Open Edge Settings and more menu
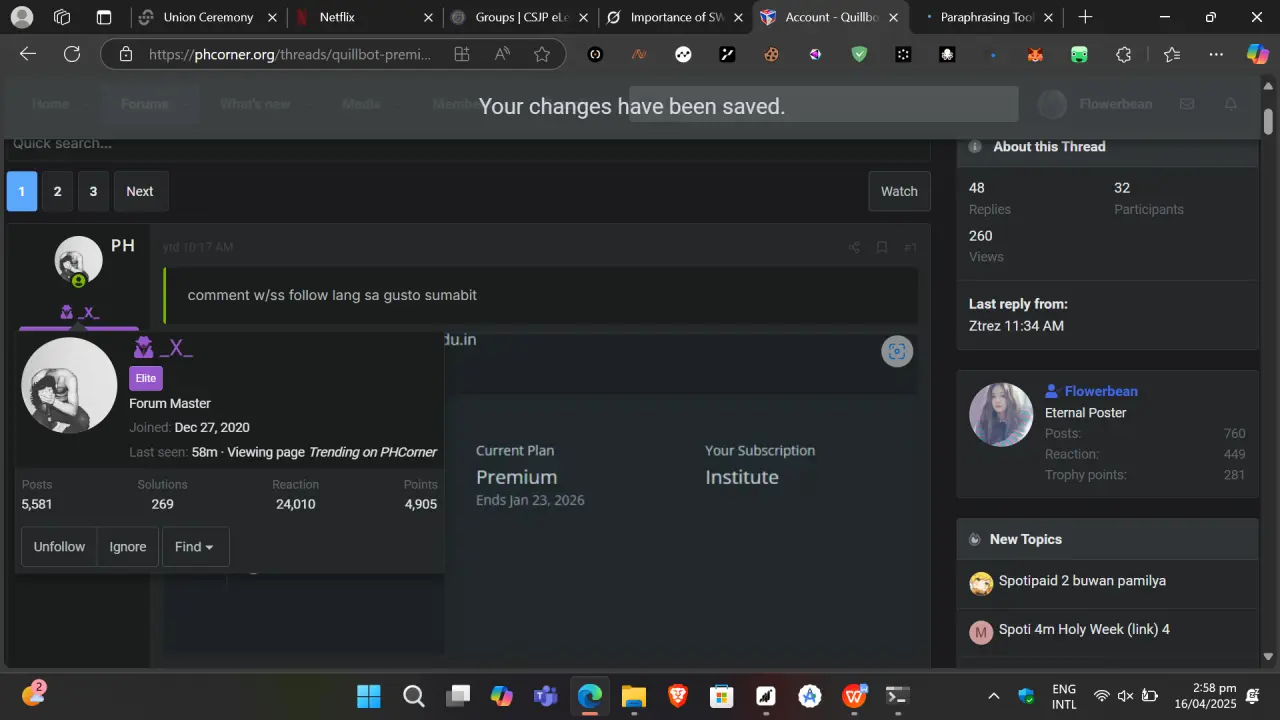The image size is (1280, 720). 1216,55
